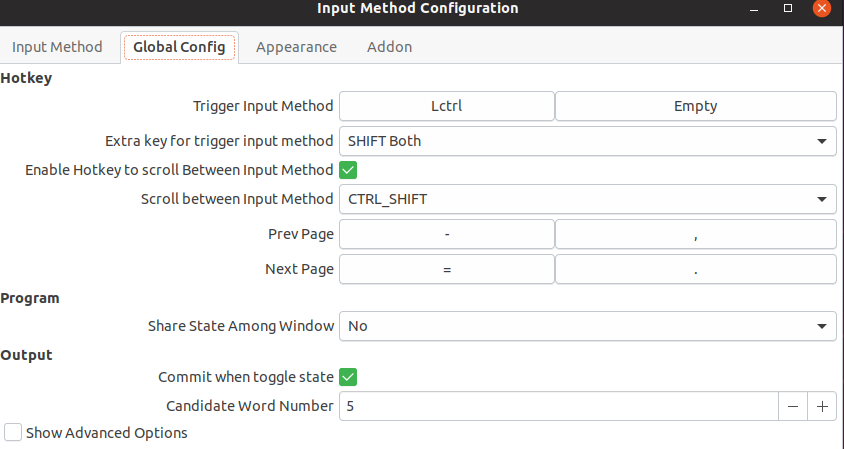The image size is (844, 449).
Task: Open Share State Among Window dropdown
Action: [x=588, y=326]
